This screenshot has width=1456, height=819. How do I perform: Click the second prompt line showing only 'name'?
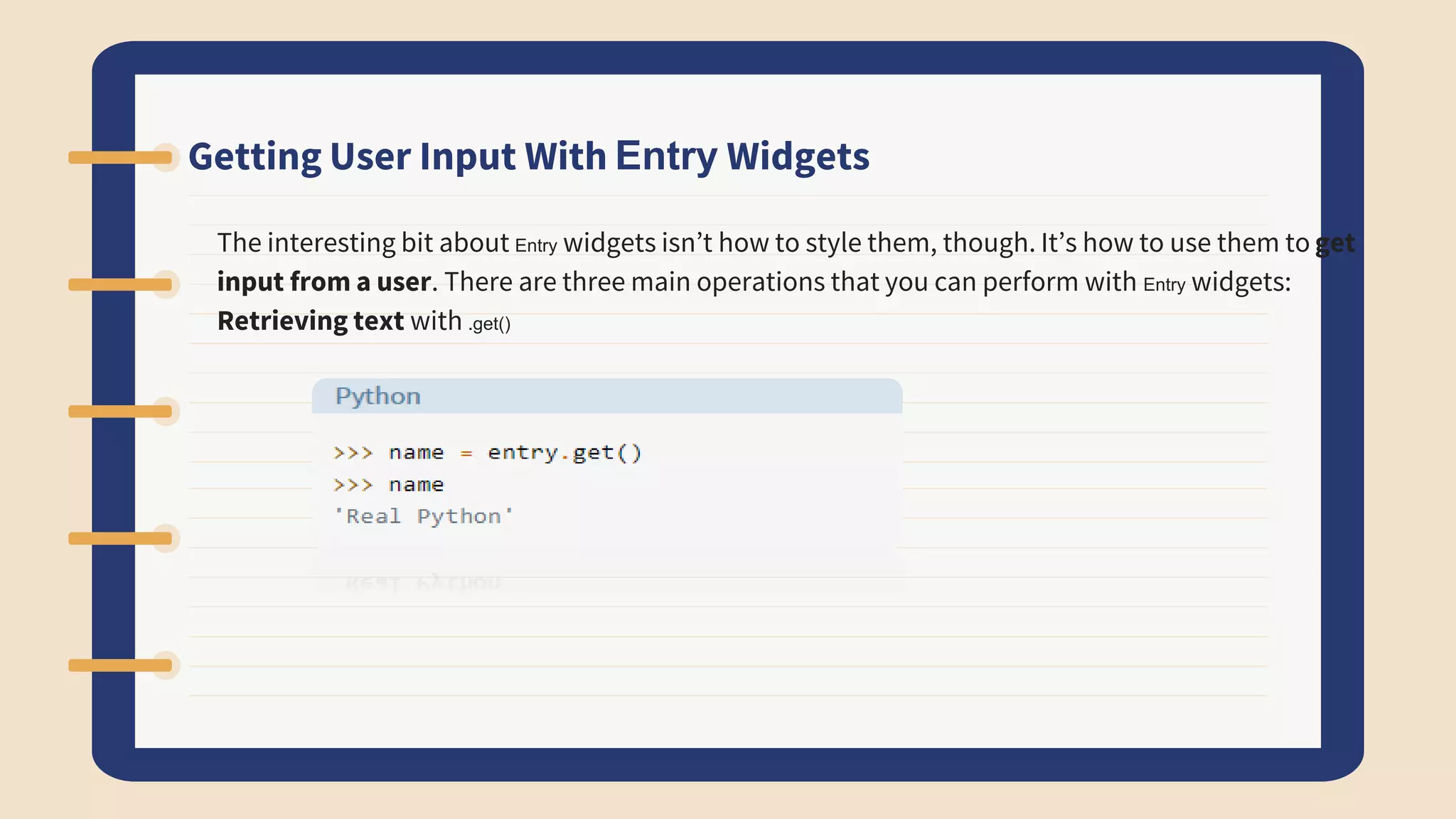[x=416, y=485]
